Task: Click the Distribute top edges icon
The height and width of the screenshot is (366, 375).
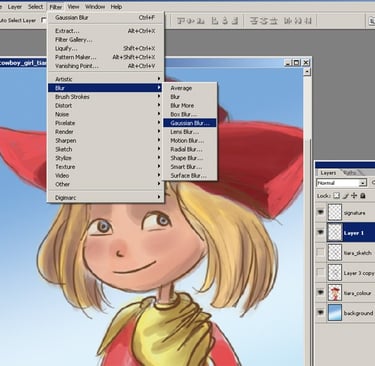Action: (x=254, y=21)
